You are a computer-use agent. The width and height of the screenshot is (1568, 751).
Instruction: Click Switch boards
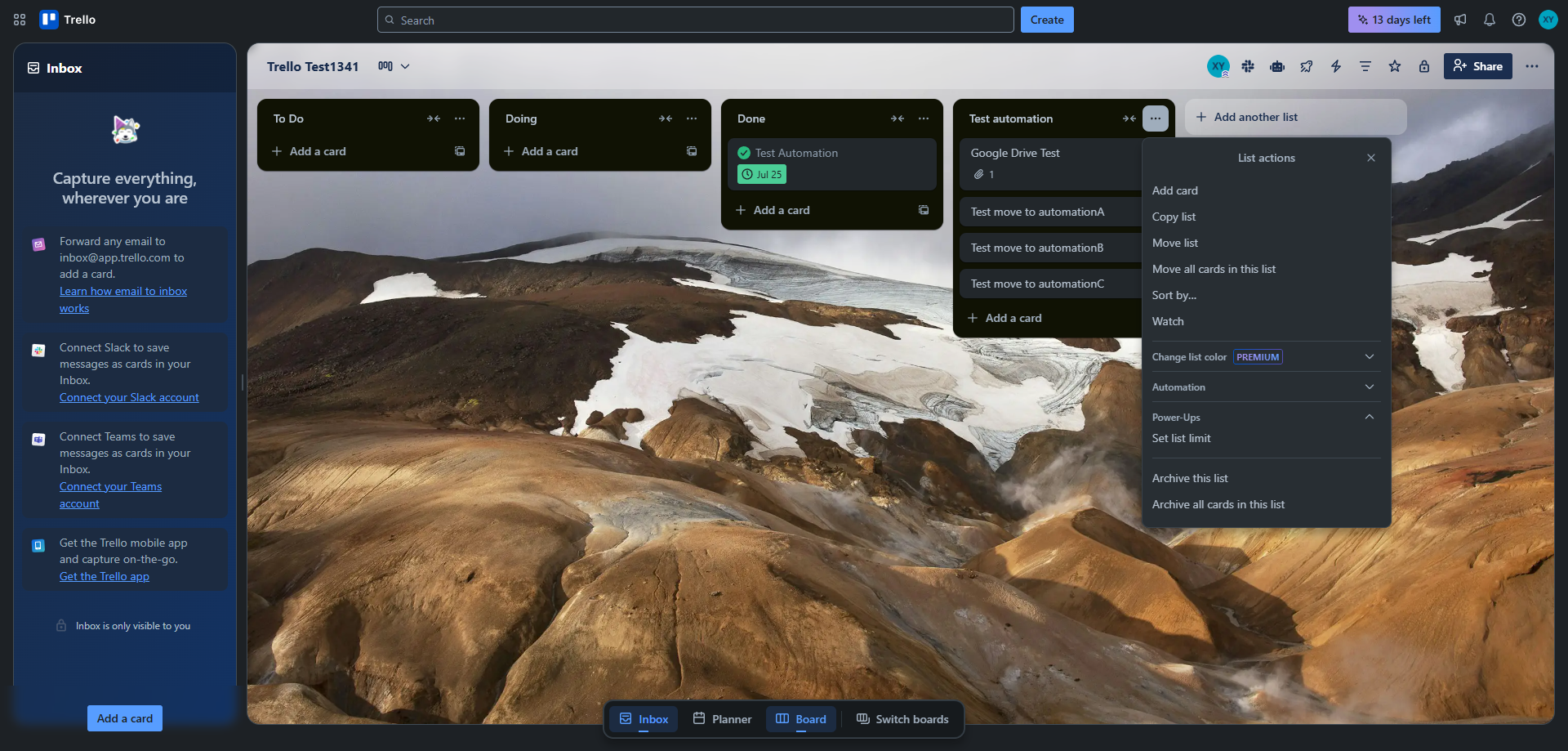coord(902,719)
